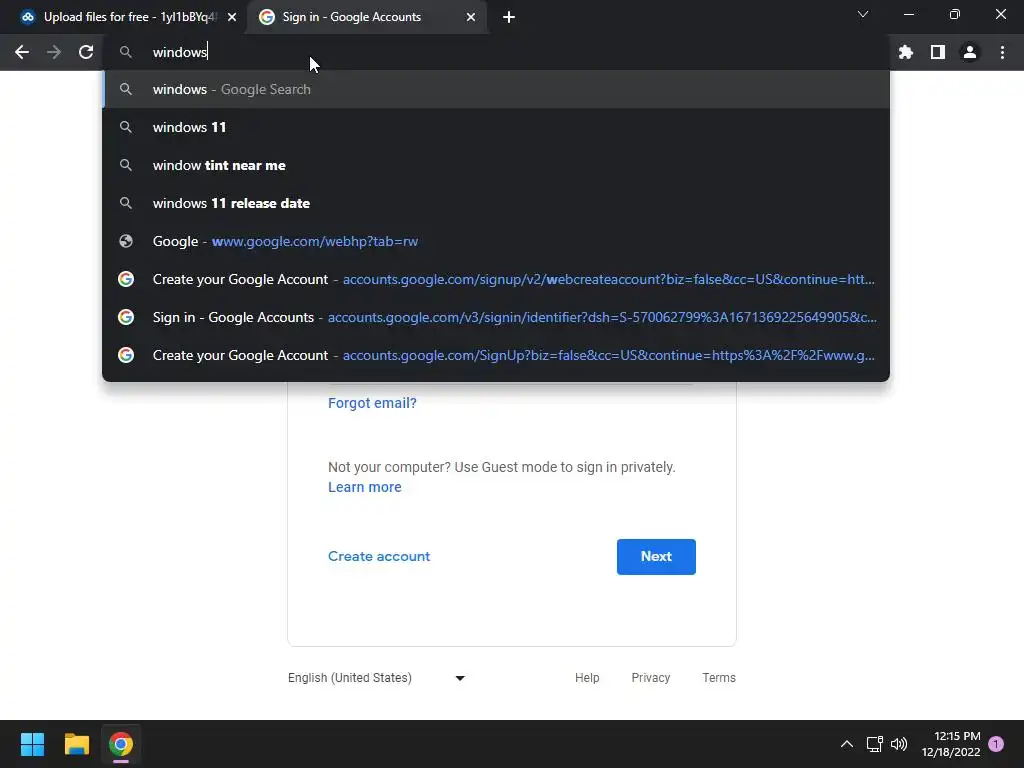Reload the page with the refresh icon
This screenshot has width=1024, height=768.
click(86, 52)
